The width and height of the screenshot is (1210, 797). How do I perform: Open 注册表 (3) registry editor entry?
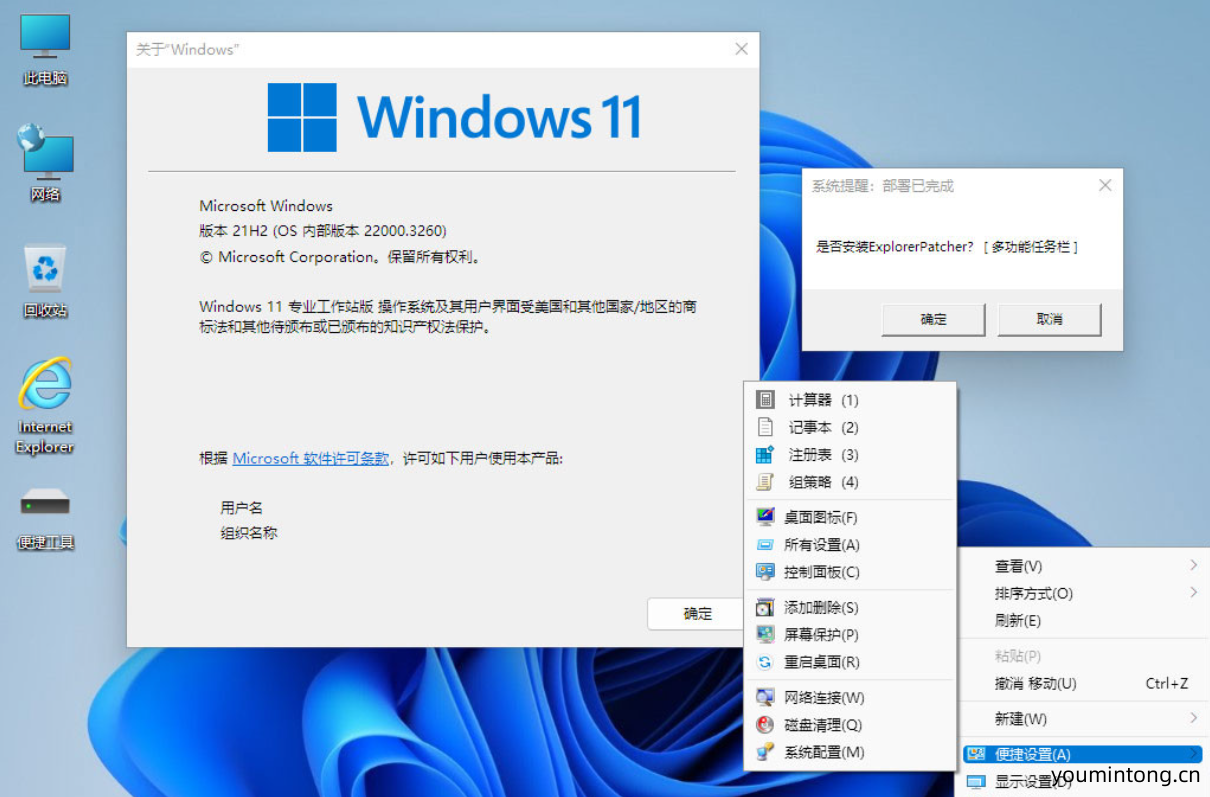pos(822,455)
